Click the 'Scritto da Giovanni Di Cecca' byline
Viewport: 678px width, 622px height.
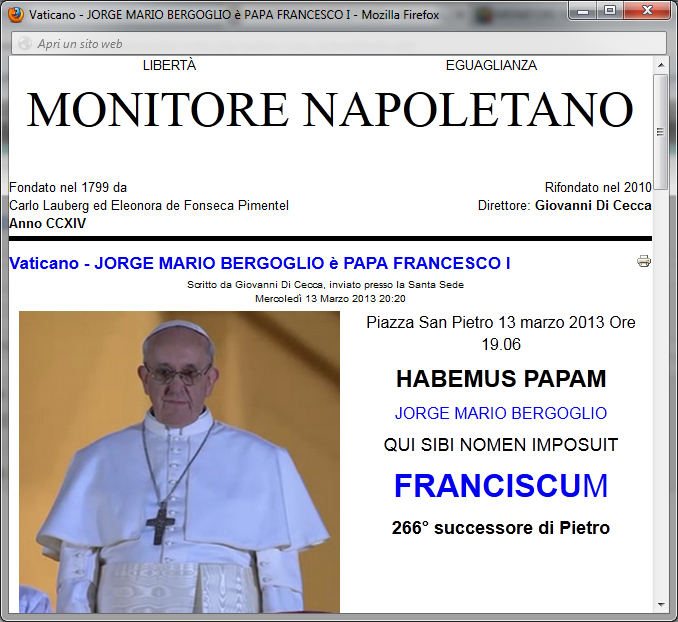(x=325, y=285)
